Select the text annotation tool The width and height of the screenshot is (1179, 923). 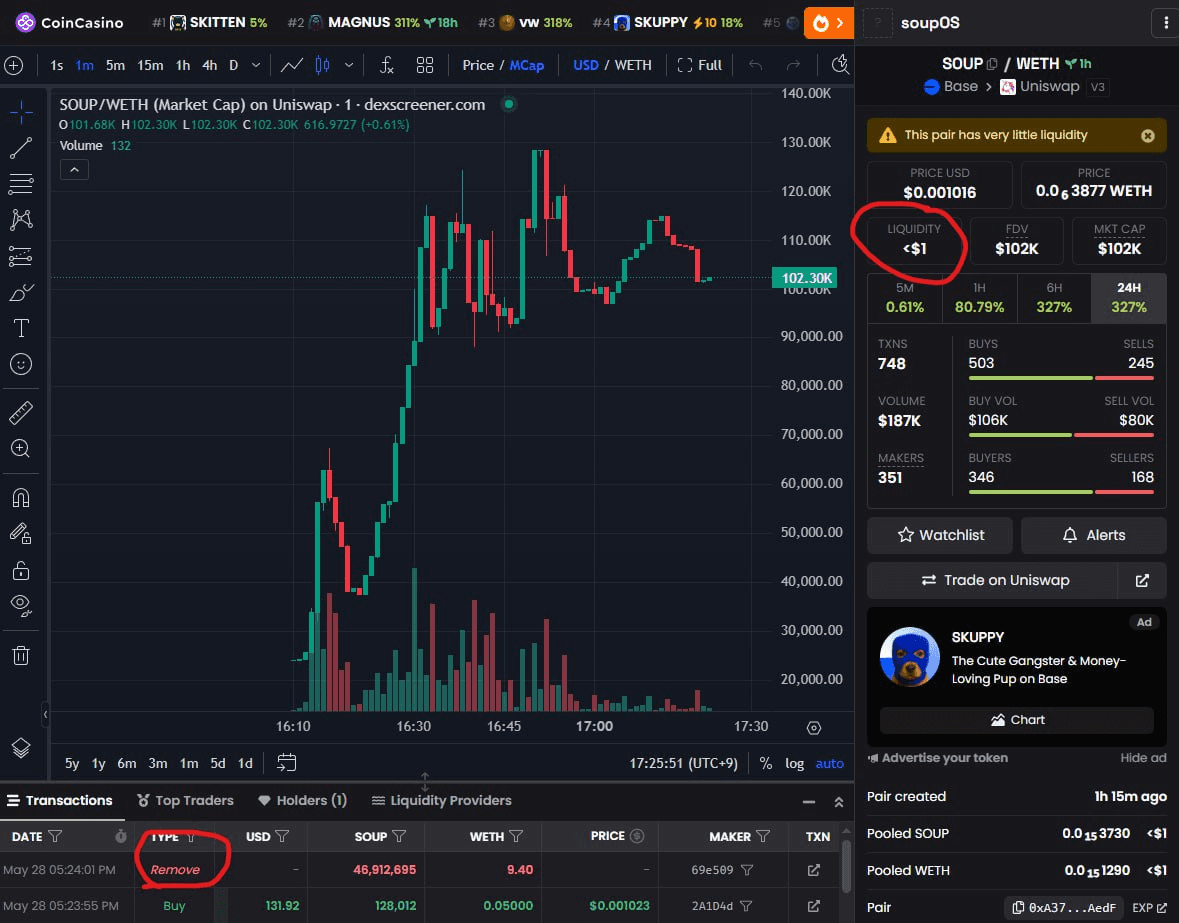coord(21,328)
